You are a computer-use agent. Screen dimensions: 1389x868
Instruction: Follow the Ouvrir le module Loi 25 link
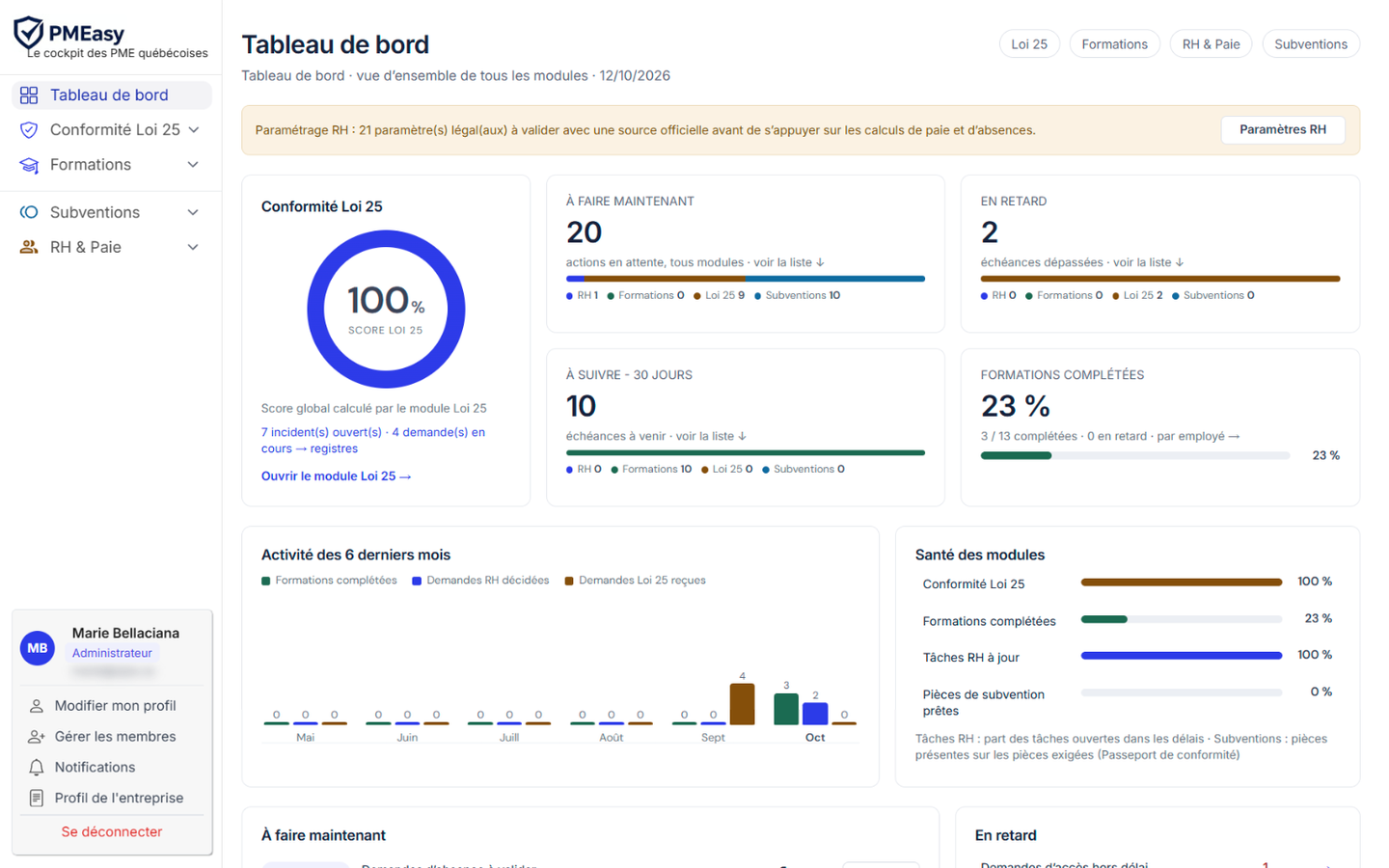point(336,475)
